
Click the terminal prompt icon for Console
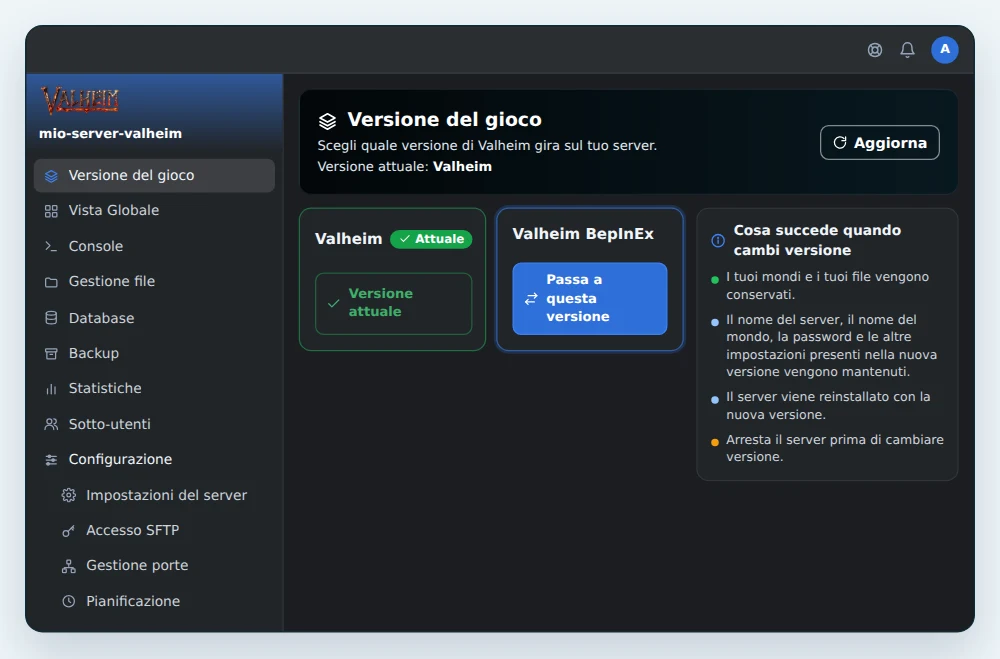52,246
